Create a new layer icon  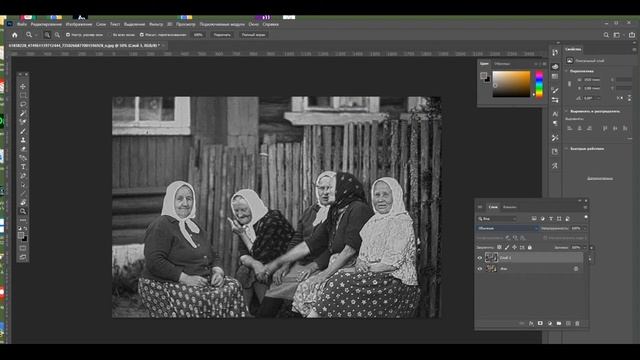click(568, 323)
